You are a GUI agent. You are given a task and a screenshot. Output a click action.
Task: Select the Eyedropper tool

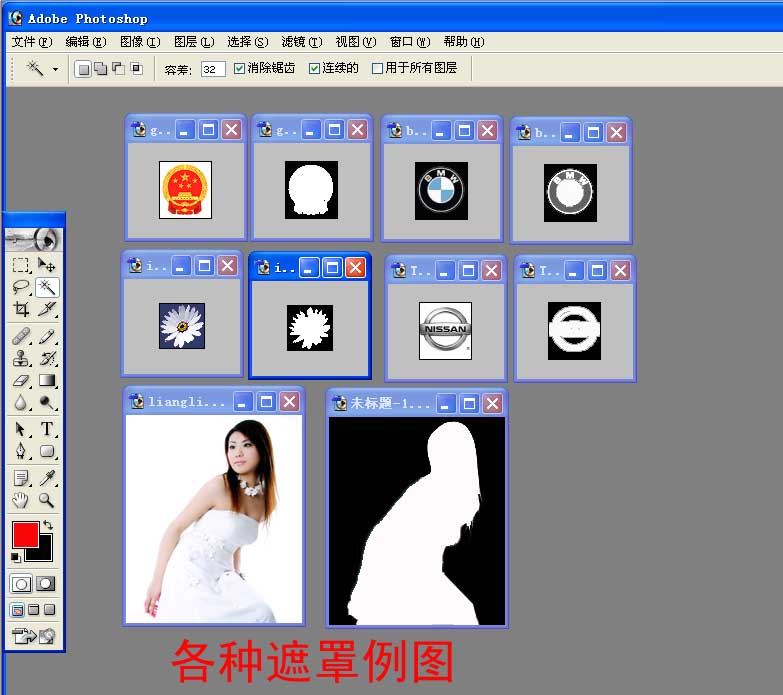pos(47,478)
